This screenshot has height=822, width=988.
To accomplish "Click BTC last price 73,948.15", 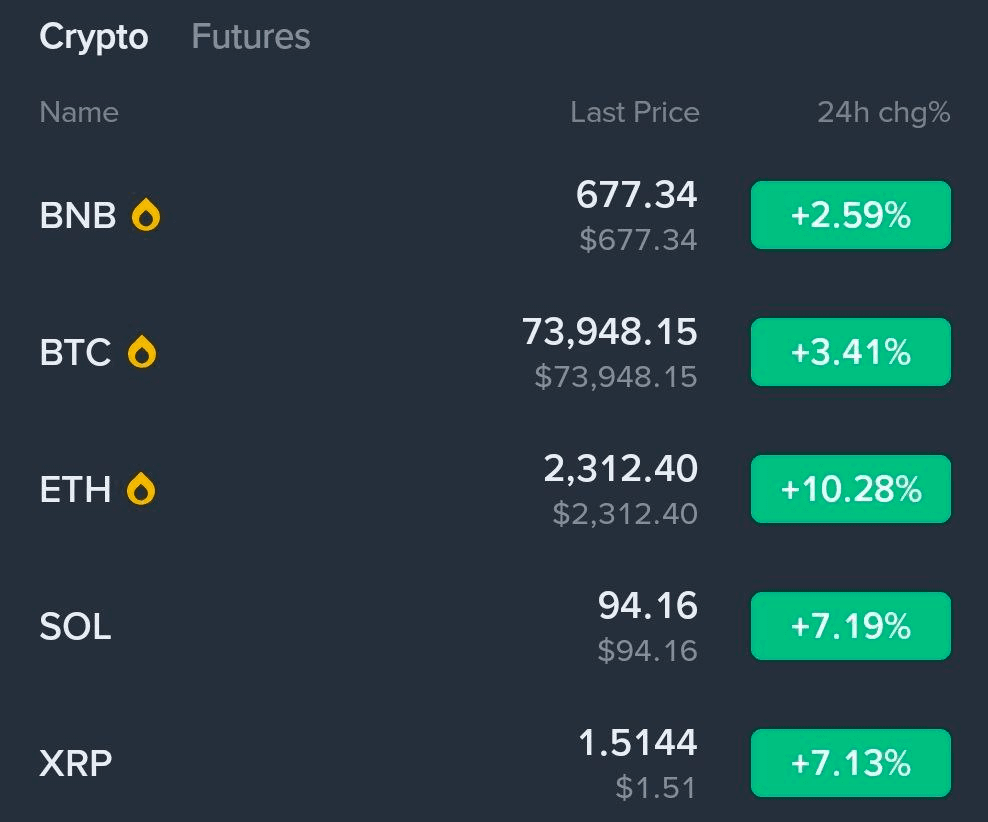I will [609, 332].
